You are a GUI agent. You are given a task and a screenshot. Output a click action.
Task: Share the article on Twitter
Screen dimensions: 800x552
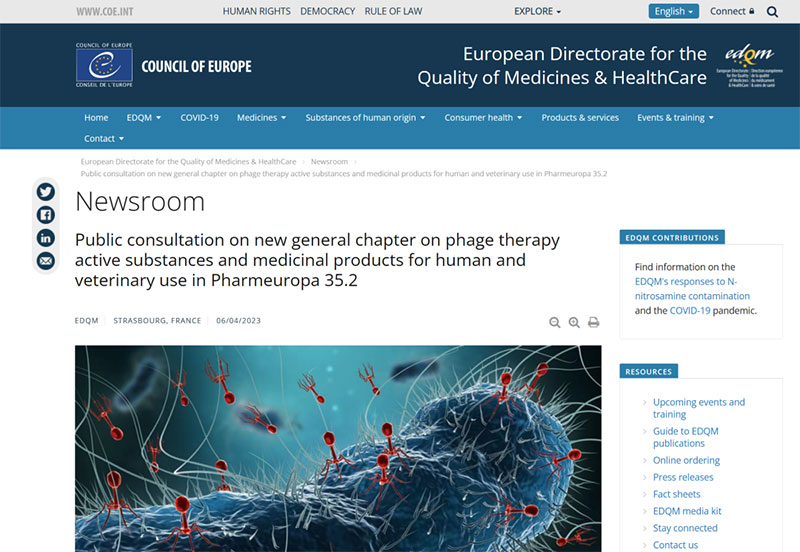tap(45, 192)
